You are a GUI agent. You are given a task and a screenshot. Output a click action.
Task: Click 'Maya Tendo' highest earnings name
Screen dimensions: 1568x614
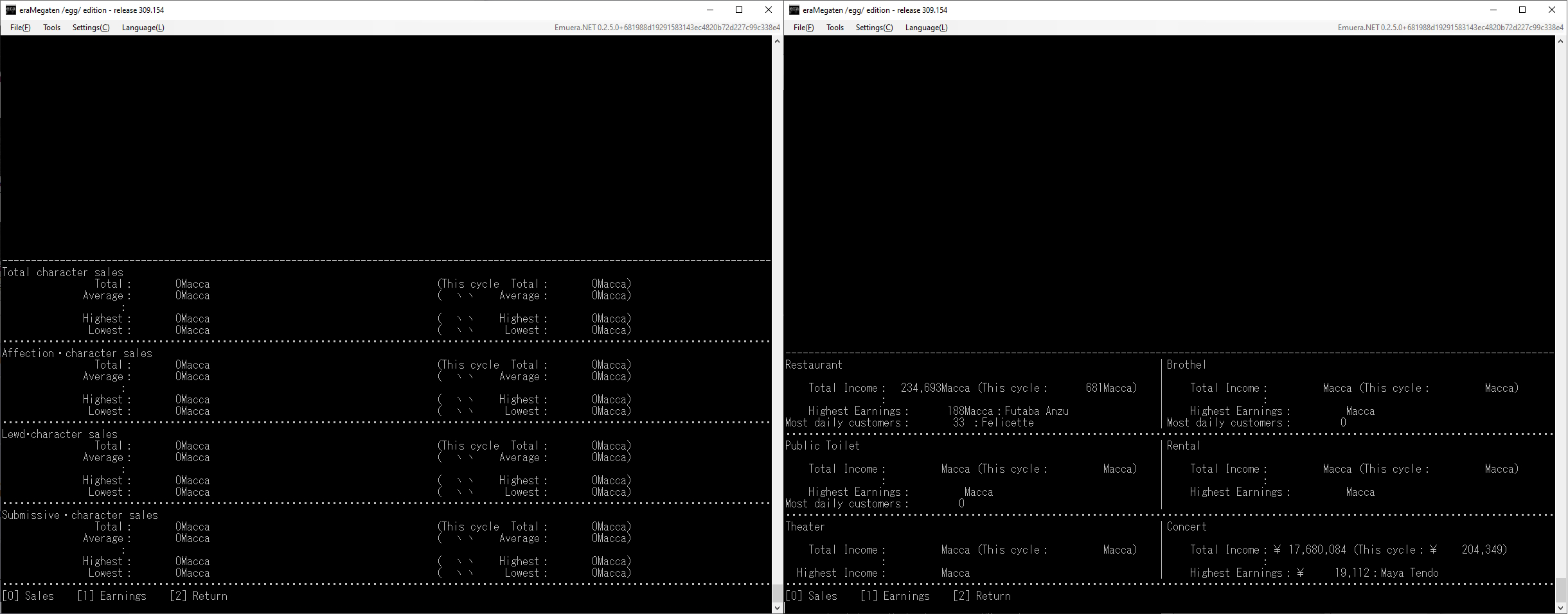pyautogui.click(x=1409, y=573)
